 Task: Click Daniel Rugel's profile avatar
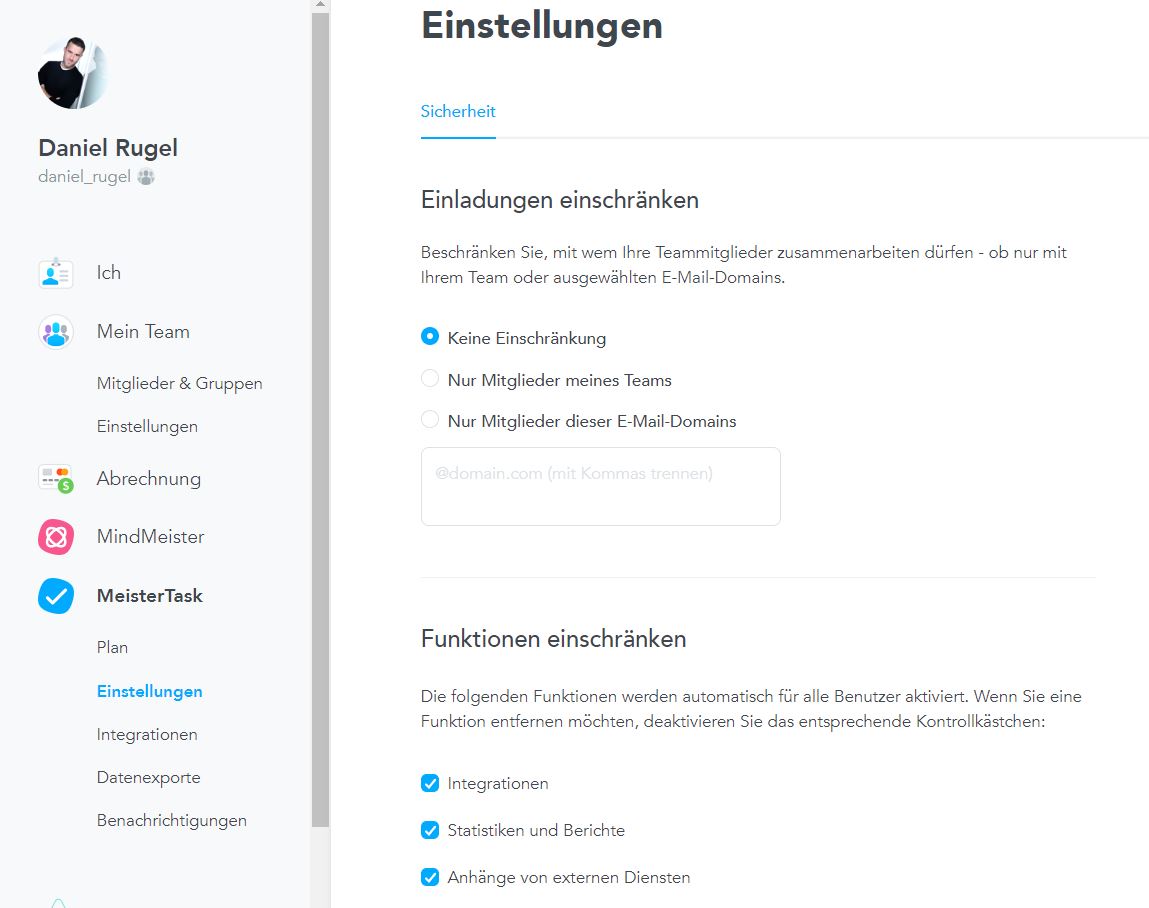tap(73, 73)
